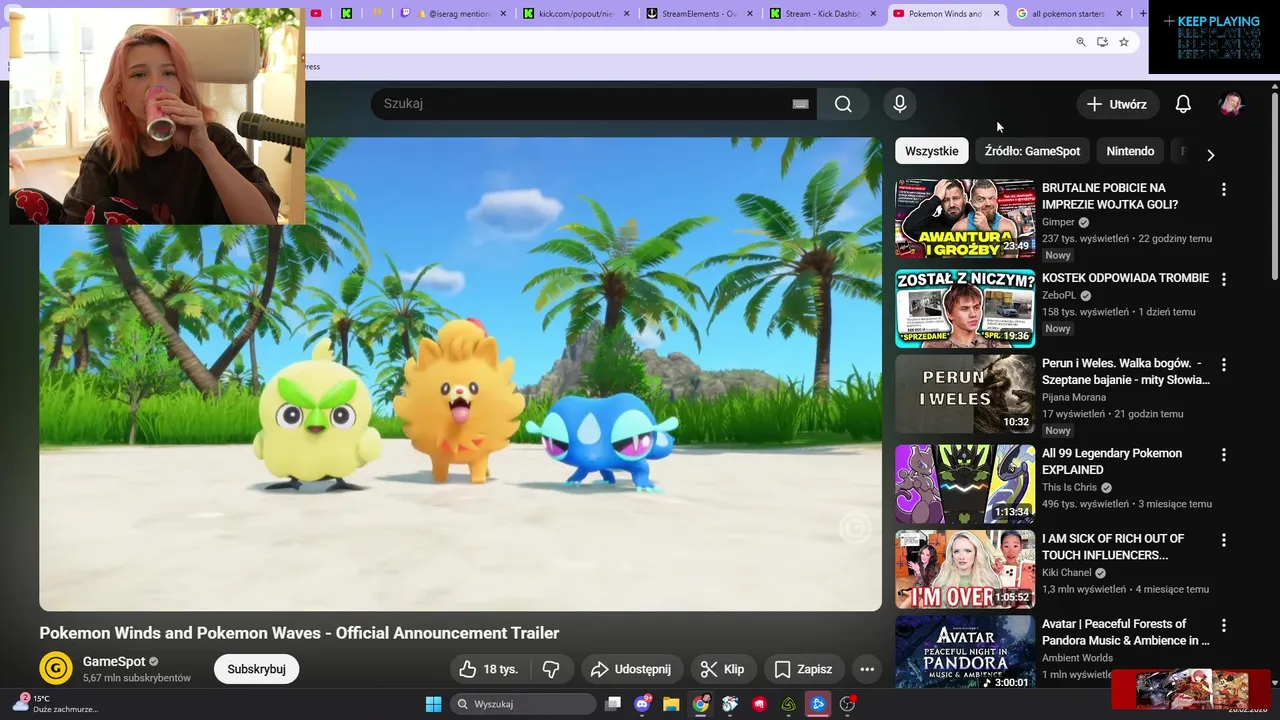
Task: Open options menu for I AM SICK OF RICH video
Action: tap(1223, 540)
